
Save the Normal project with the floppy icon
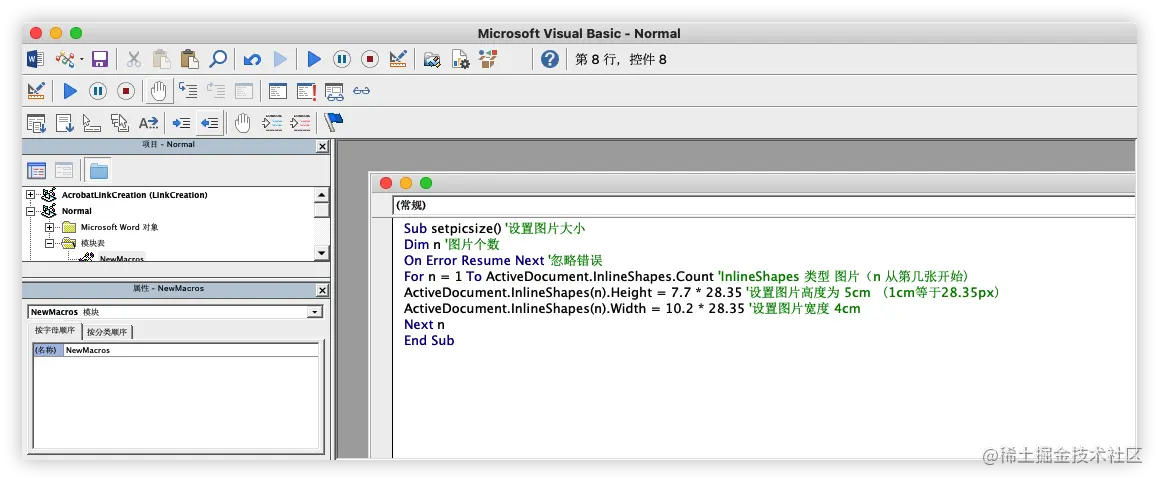100,59
